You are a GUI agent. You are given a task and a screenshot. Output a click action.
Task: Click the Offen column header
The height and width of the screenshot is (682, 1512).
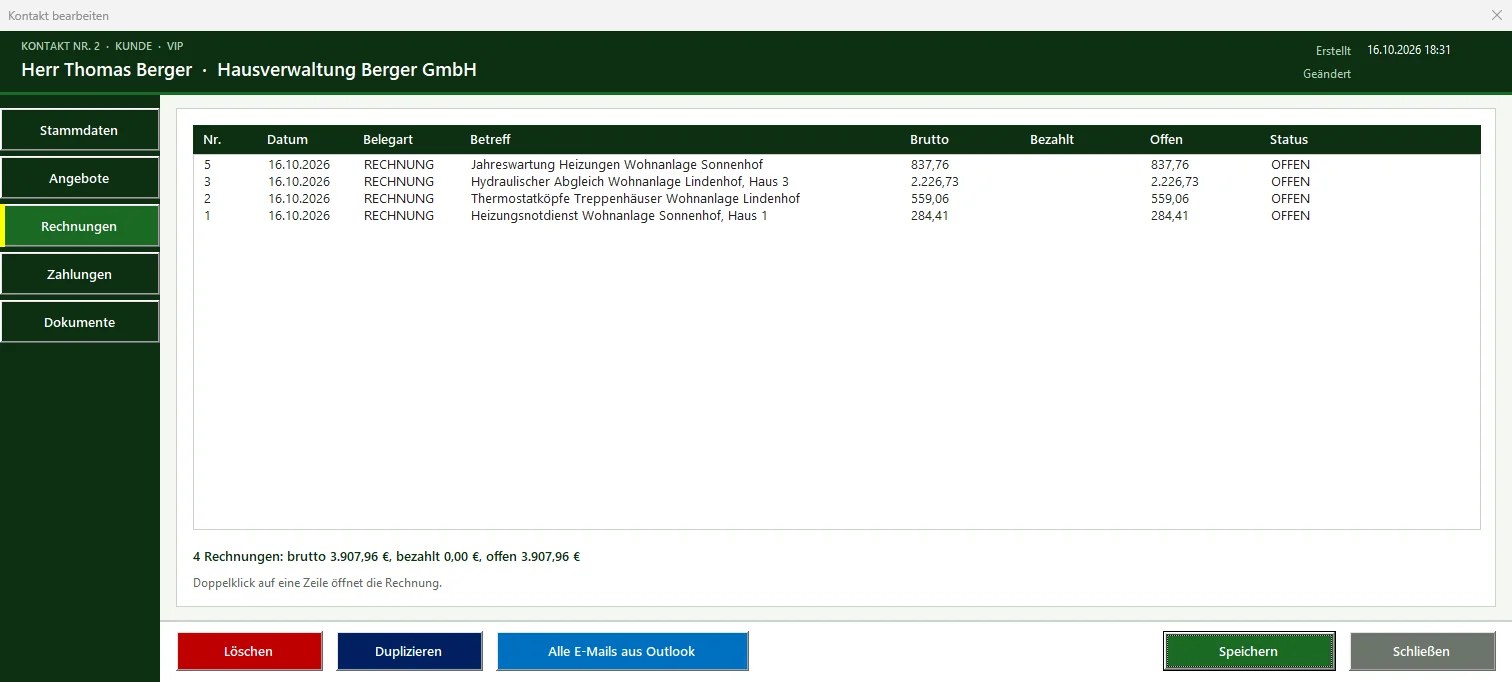[1166, 140]
